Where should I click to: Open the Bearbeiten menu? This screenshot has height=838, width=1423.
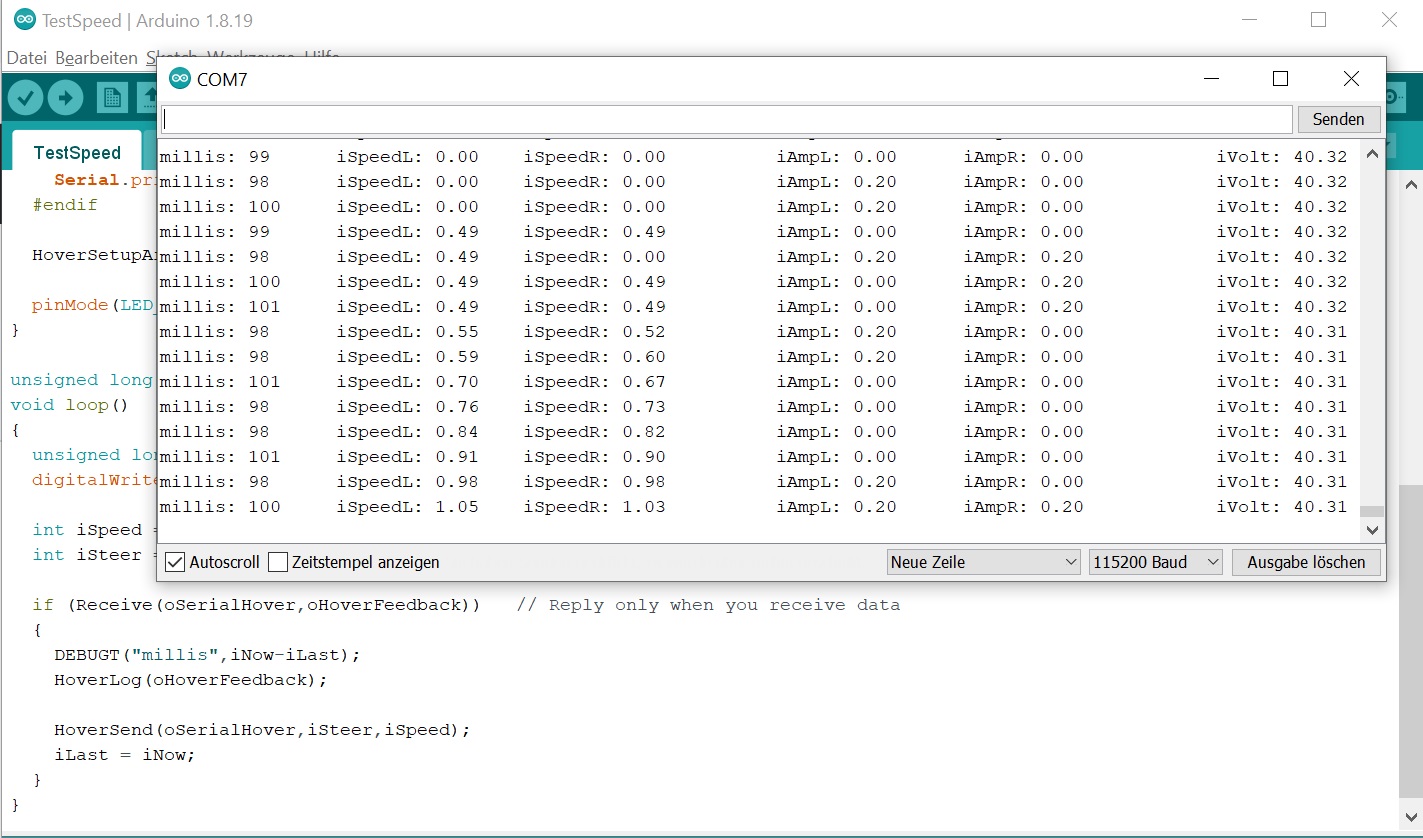96,58
